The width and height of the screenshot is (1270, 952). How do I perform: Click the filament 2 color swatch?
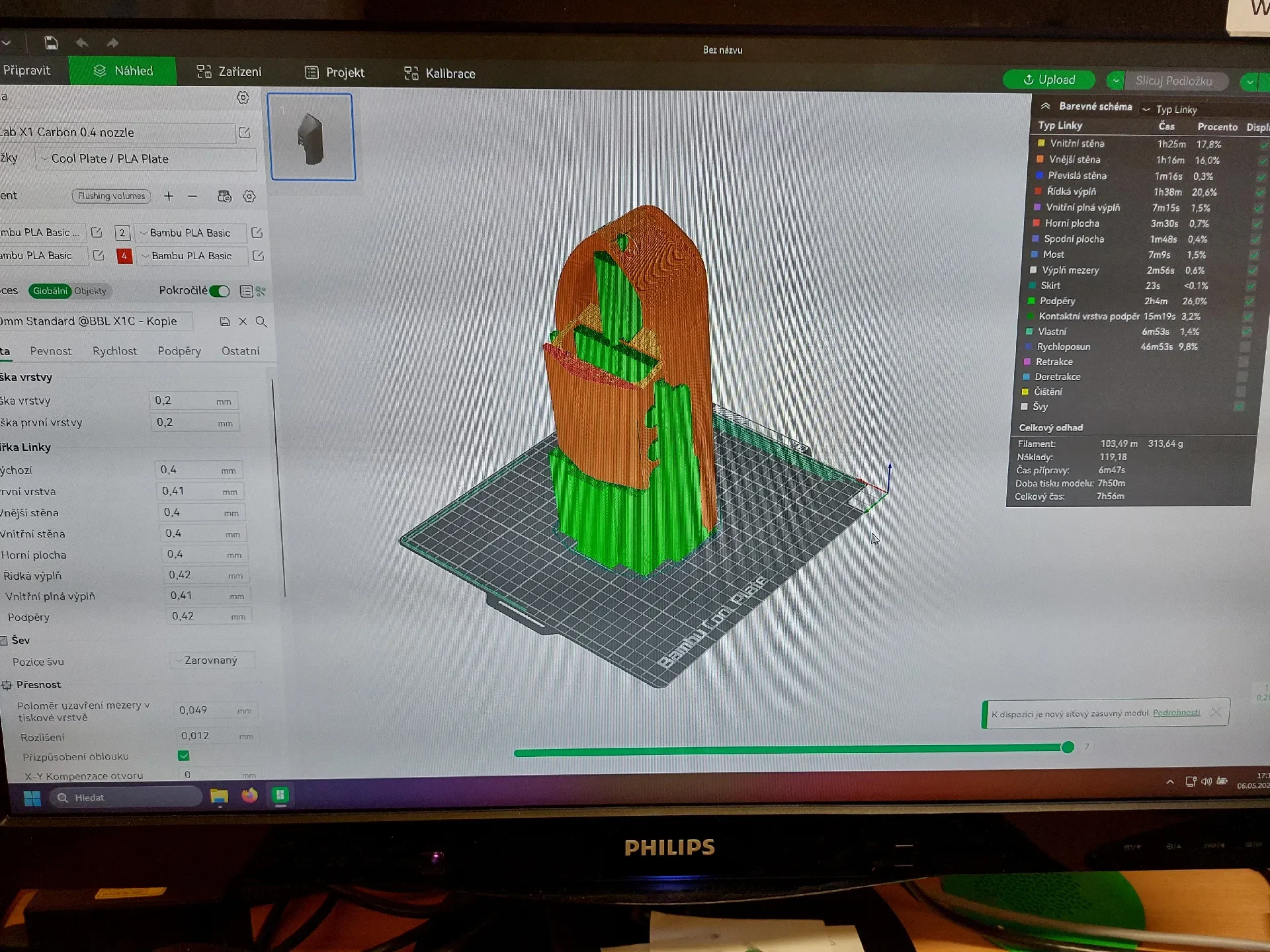[x=122, y=233]
